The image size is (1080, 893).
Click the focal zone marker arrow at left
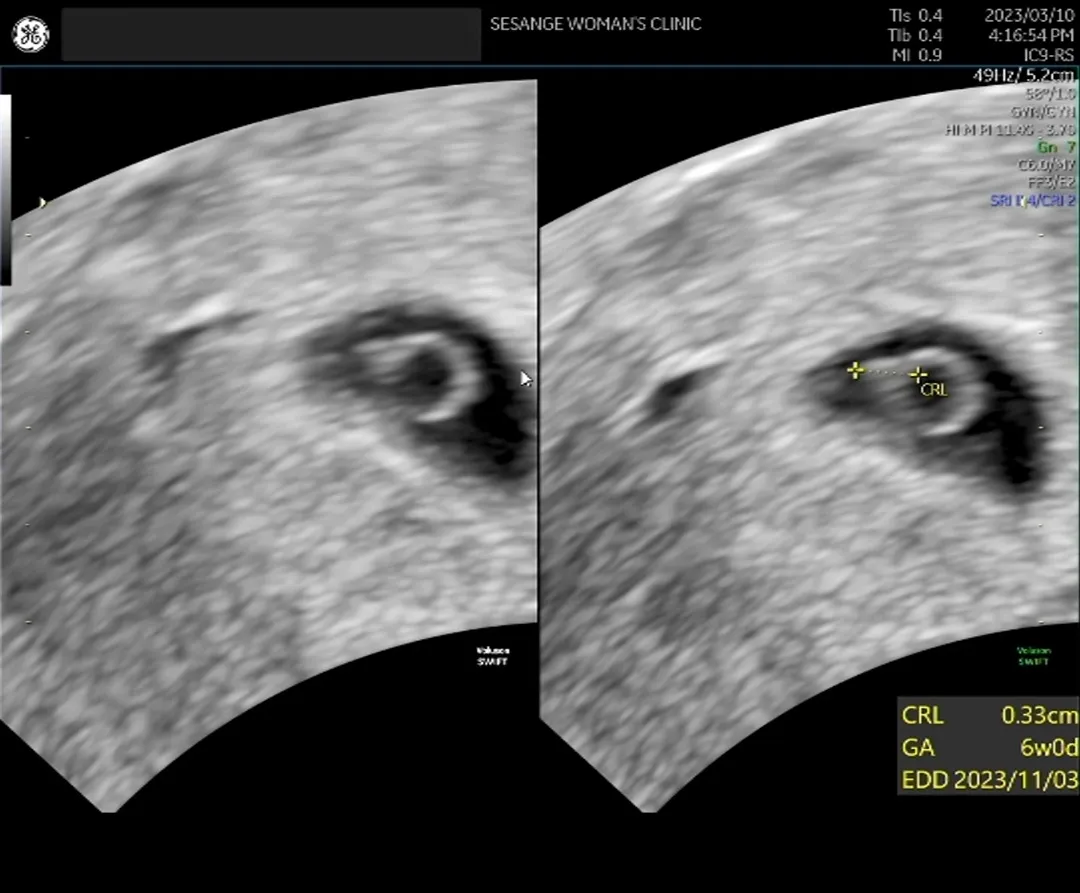pos(43,202)
